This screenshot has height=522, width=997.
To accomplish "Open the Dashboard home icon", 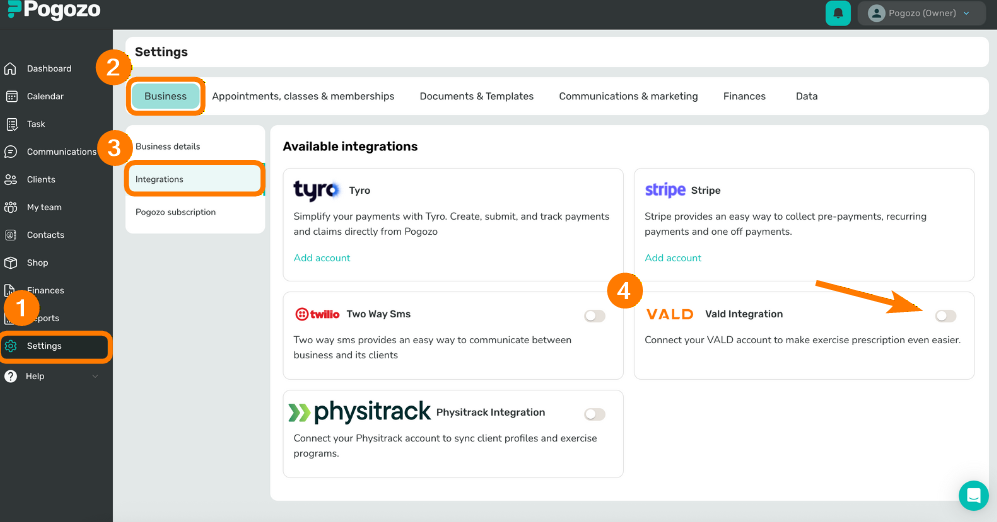I will coord(10,69).
